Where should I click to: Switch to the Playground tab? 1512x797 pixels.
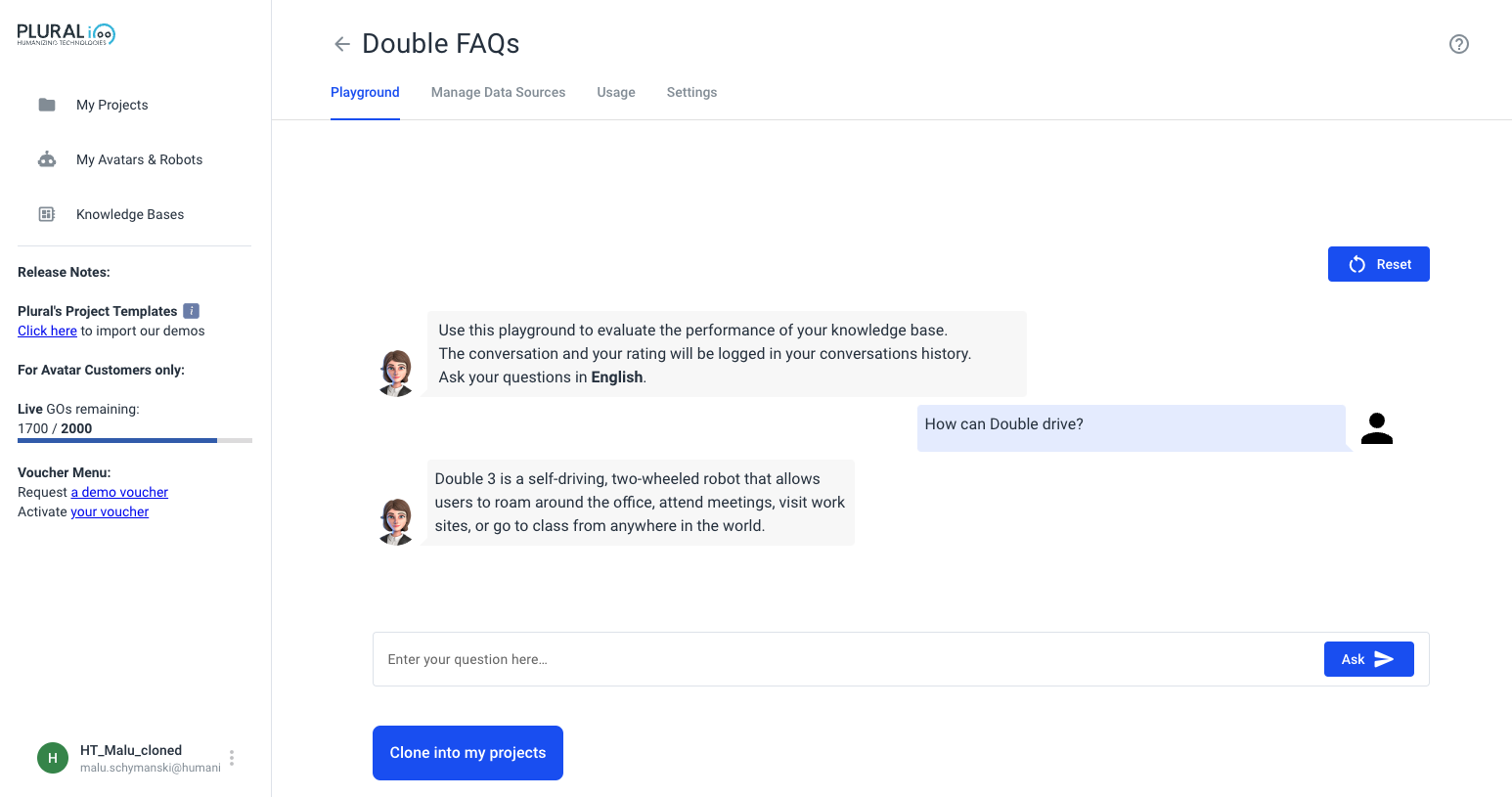tap(365, 93)
